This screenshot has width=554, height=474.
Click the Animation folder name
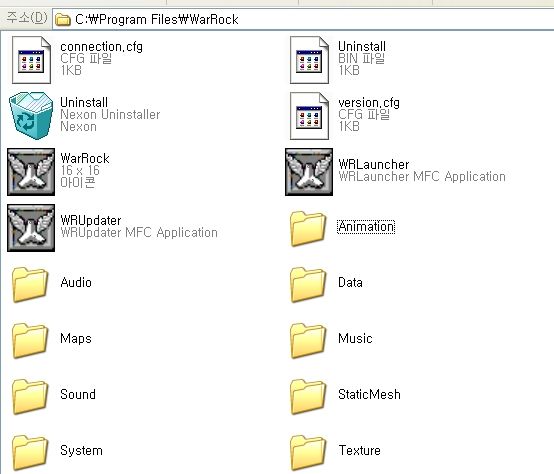366,226
